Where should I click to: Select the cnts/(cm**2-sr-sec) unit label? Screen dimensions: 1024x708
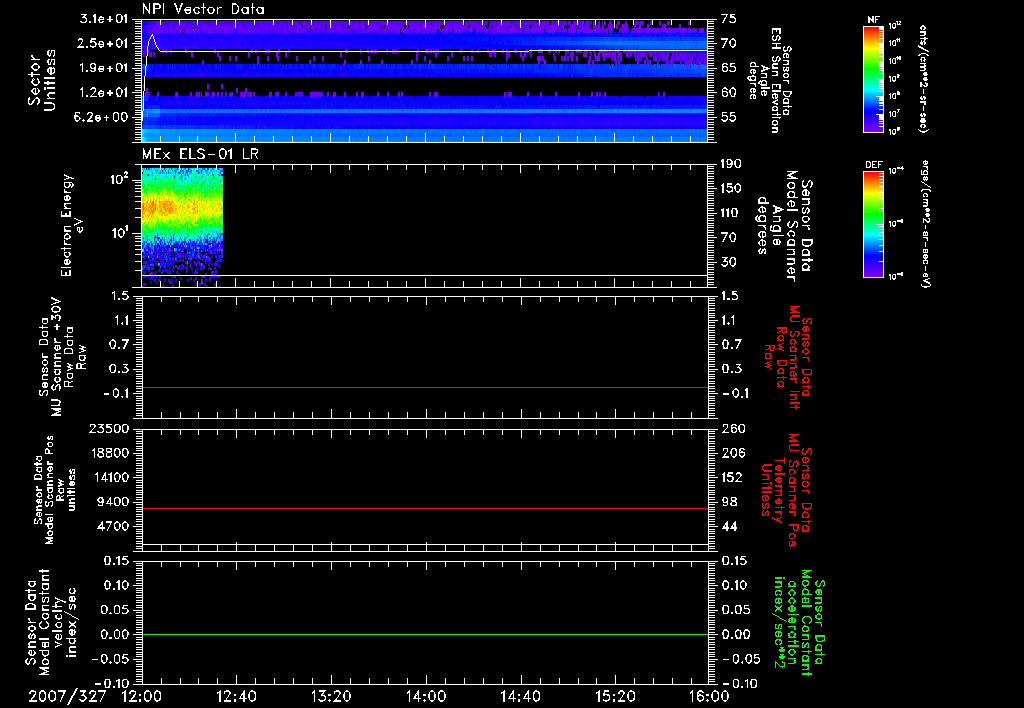pyautogui.click(x=923, y=79)
